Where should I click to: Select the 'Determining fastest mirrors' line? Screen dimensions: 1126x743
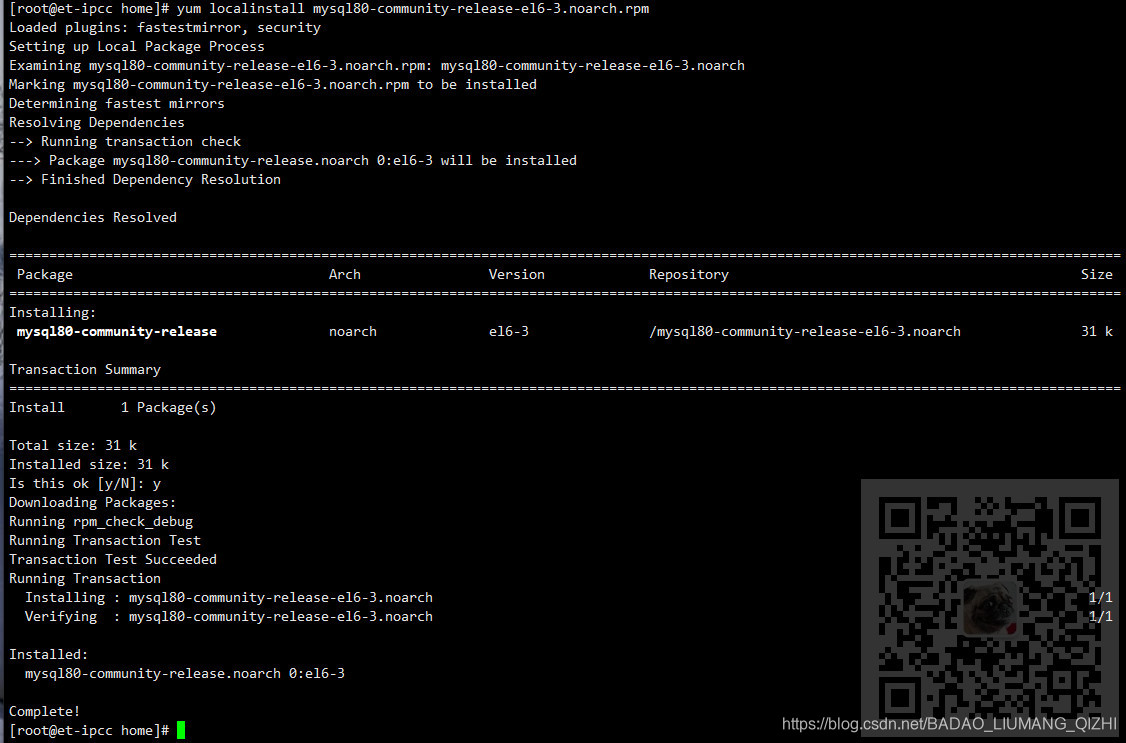[x=116, y=103]
